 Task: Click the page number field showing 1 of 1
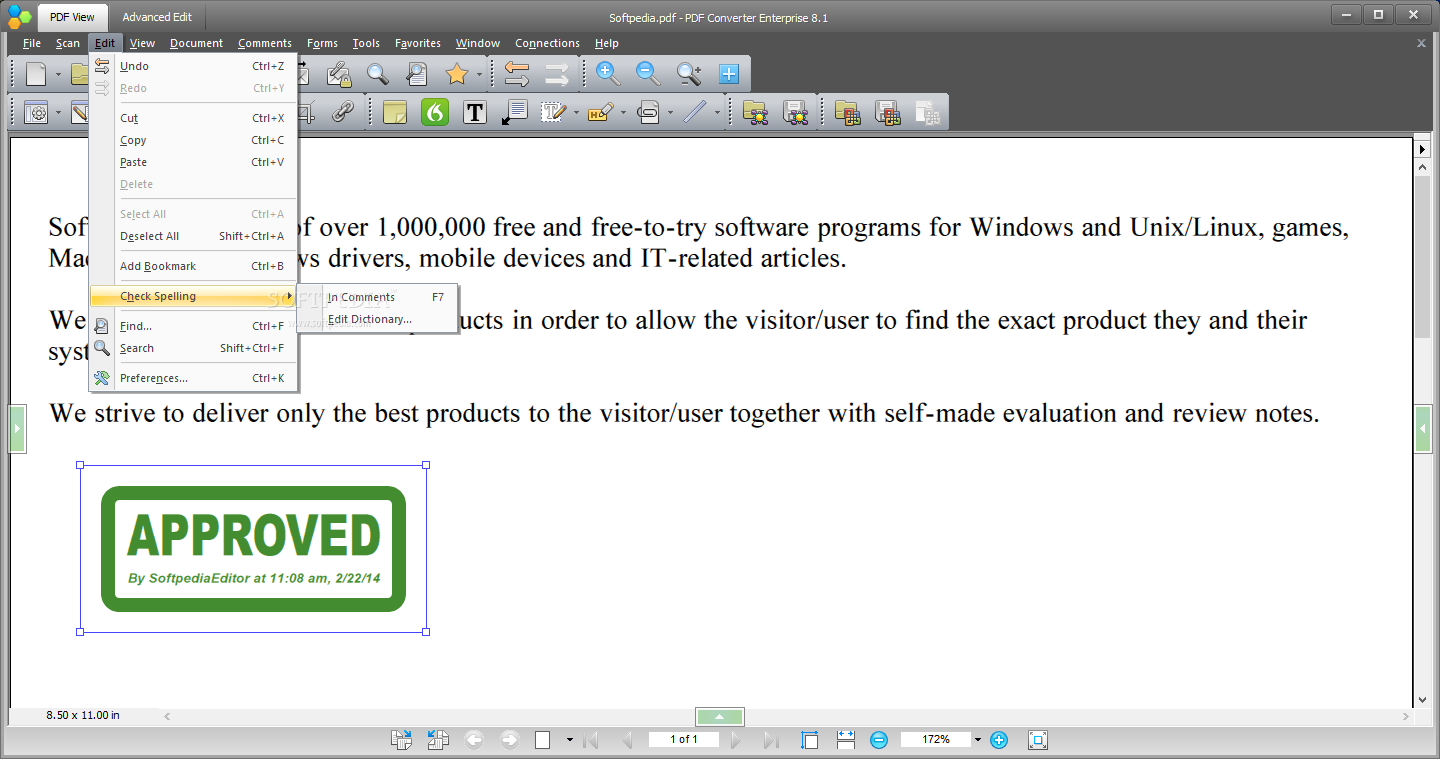684,740
